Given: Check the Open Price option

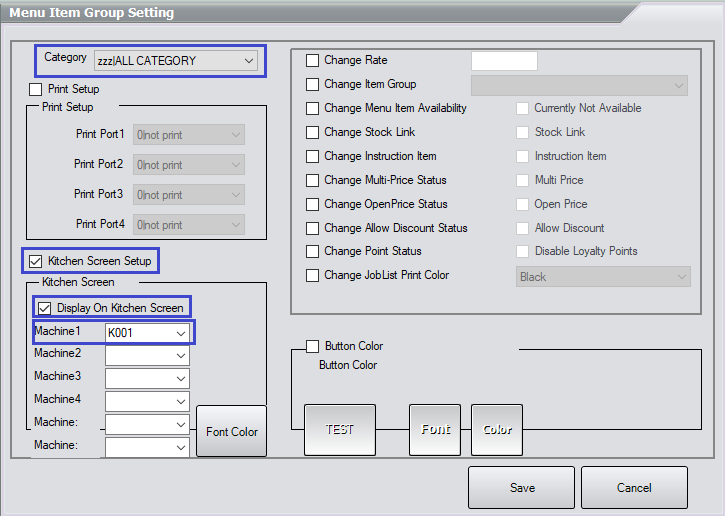Looking at the screenshot, I should coord(522,204).
